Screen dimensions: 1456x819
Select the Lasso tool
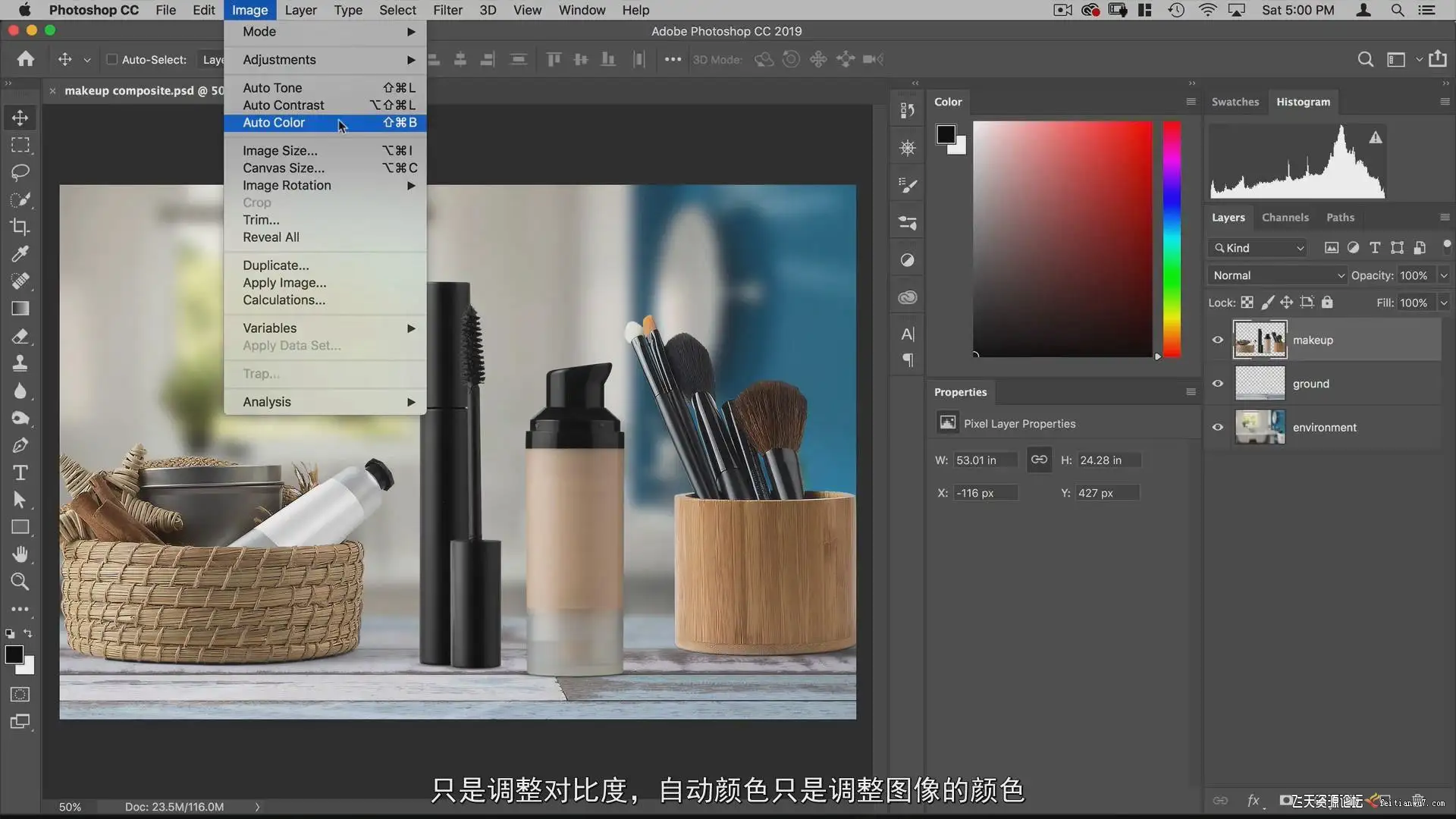tap(20, 172)
